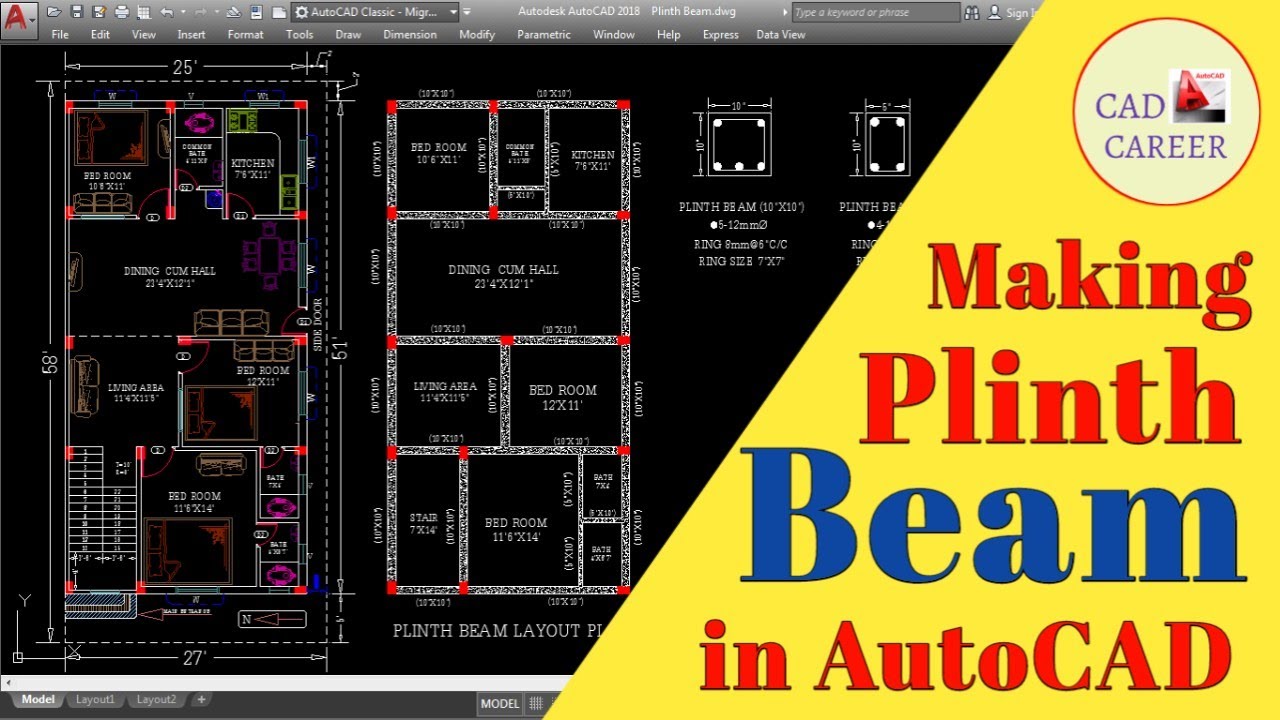Image resolution: width=1280 pixels, height=720 pixels.
Task: Click the binoculars search icon
Action: coord(971,13)
